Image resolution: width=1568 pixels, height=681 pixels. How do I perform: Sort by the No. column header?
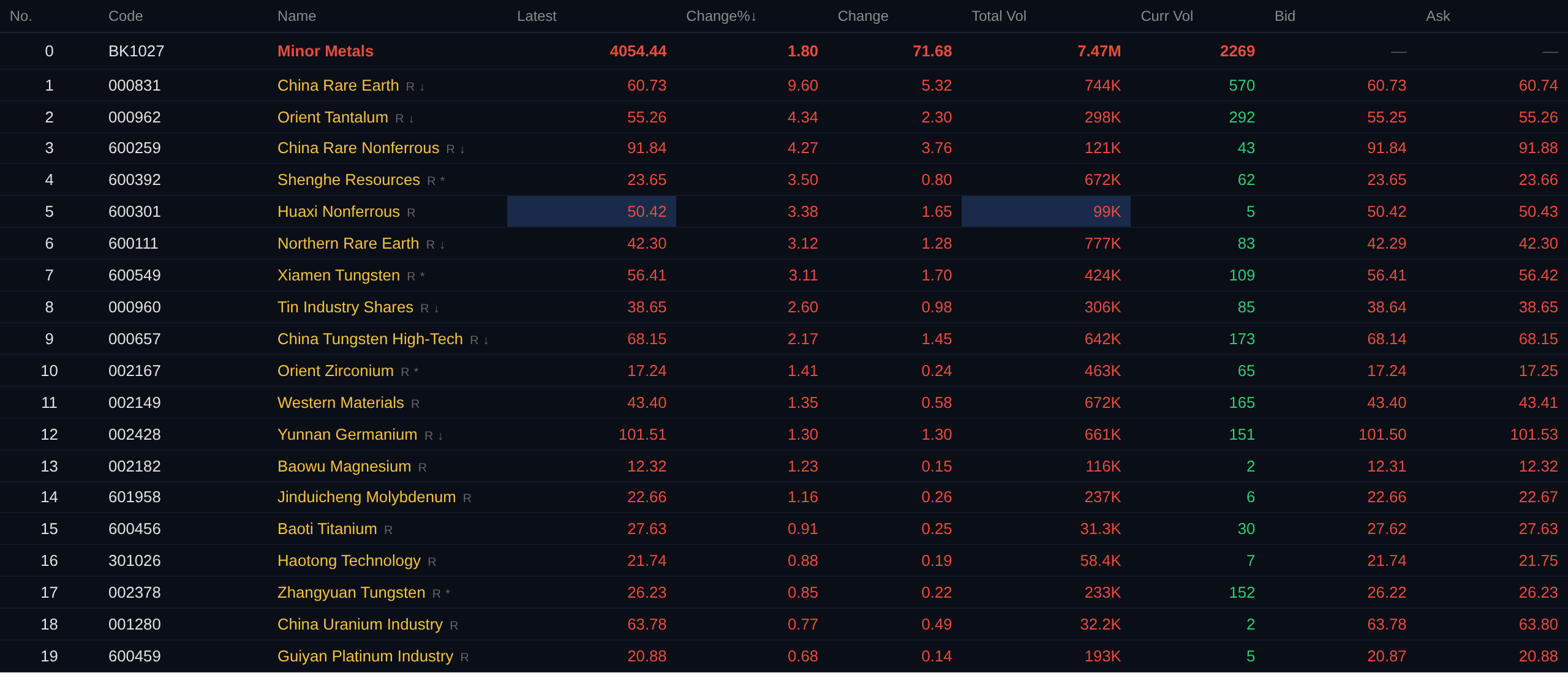[x=21, y=17]
